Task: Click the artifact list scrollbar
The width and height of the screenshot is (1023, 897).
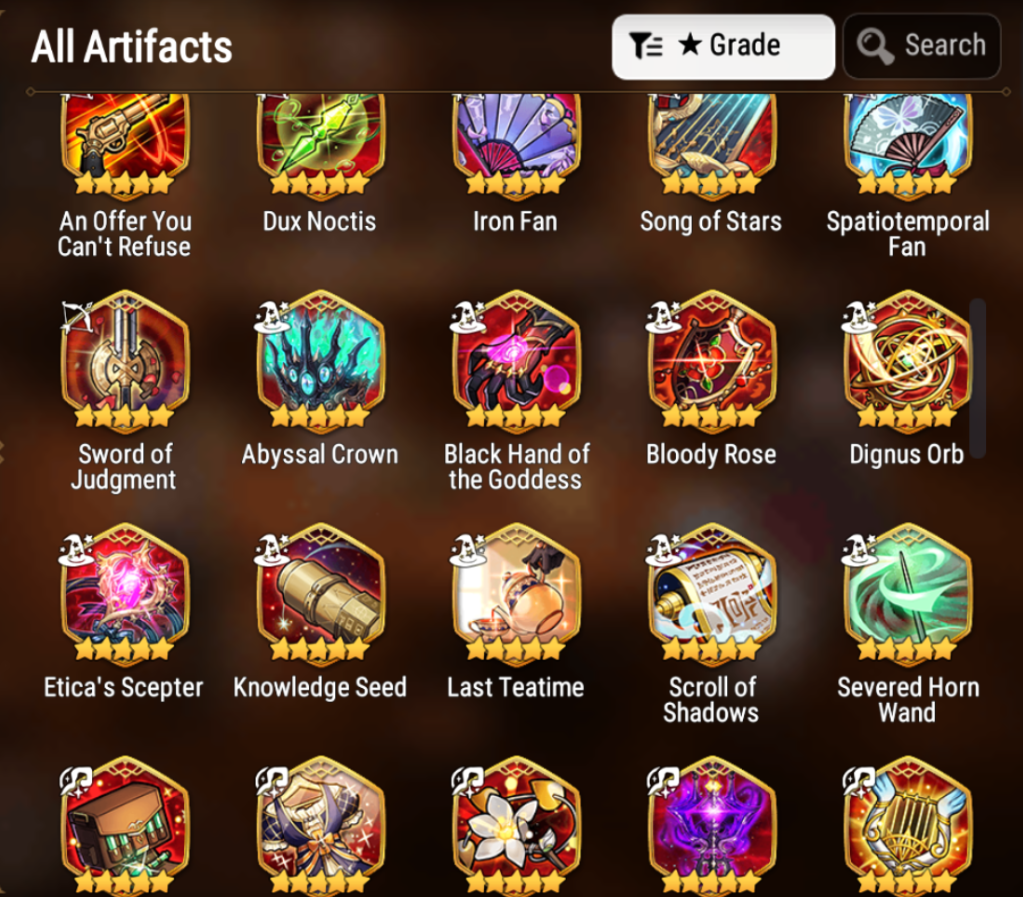Action: click(977, 378)
